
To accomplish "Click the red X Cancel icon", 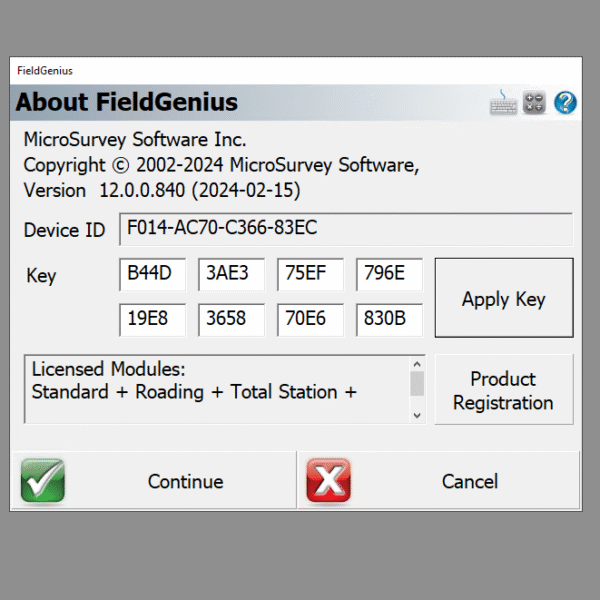I will click(328, 481).
